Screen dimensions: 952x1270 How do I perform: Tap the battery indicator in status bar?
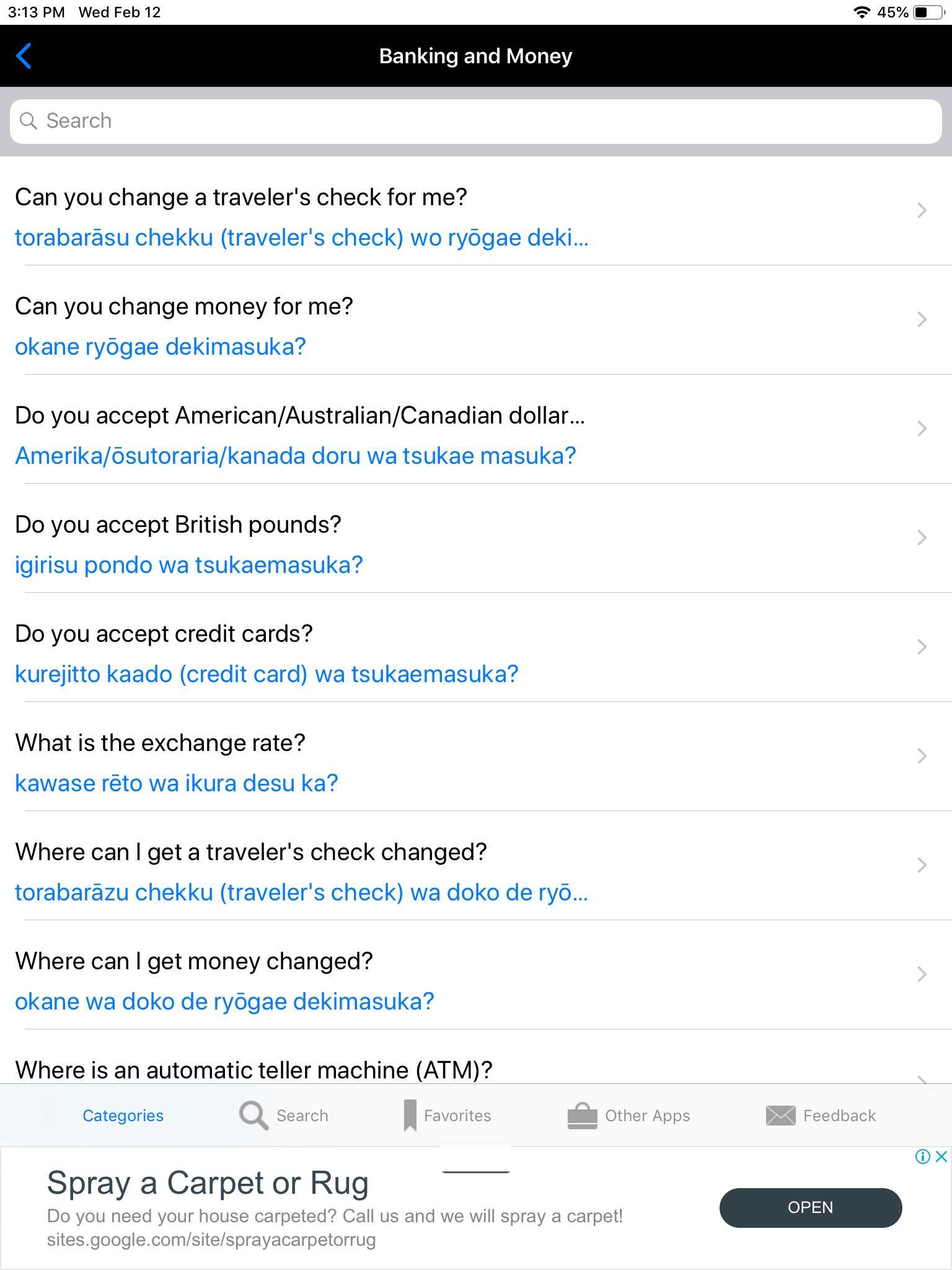[928, 12]
